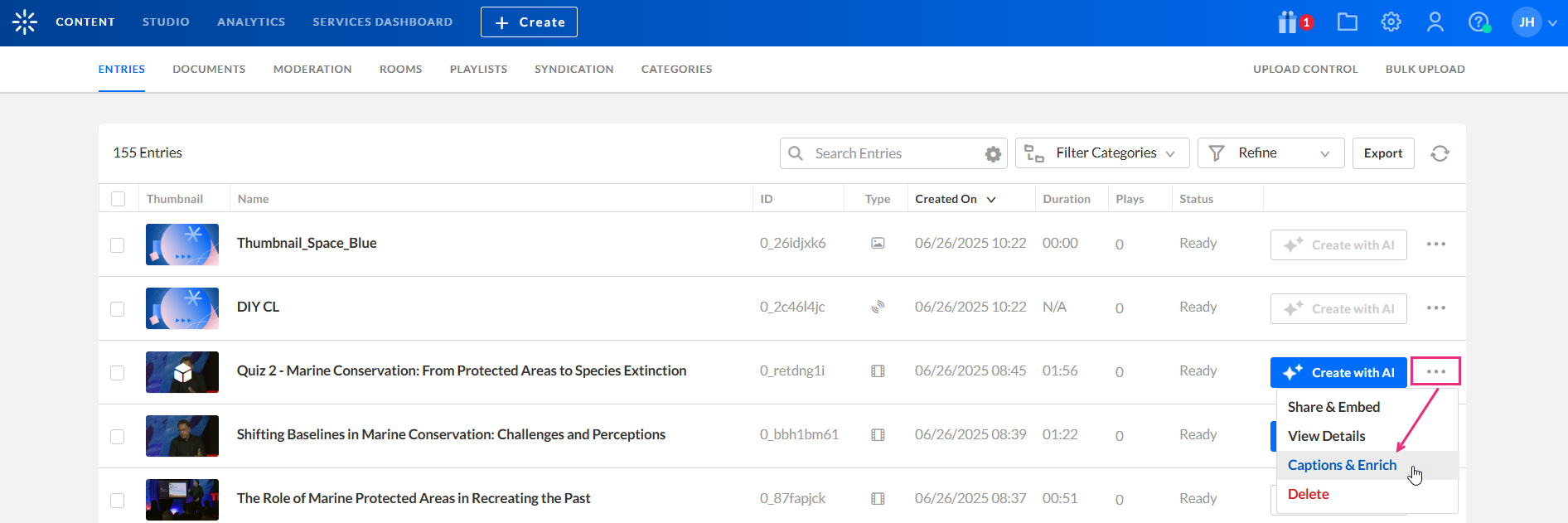Open the Refine filter dropdown

(x=1270, y=153)
